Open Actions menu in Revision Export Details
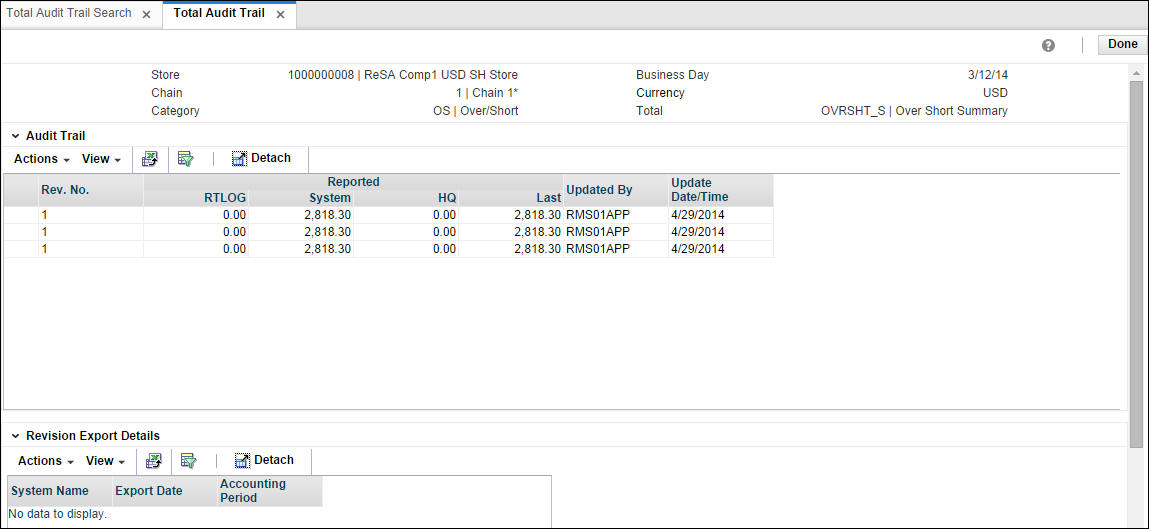1149x529 pixels. pyautogui.click(x=45, y=461)
